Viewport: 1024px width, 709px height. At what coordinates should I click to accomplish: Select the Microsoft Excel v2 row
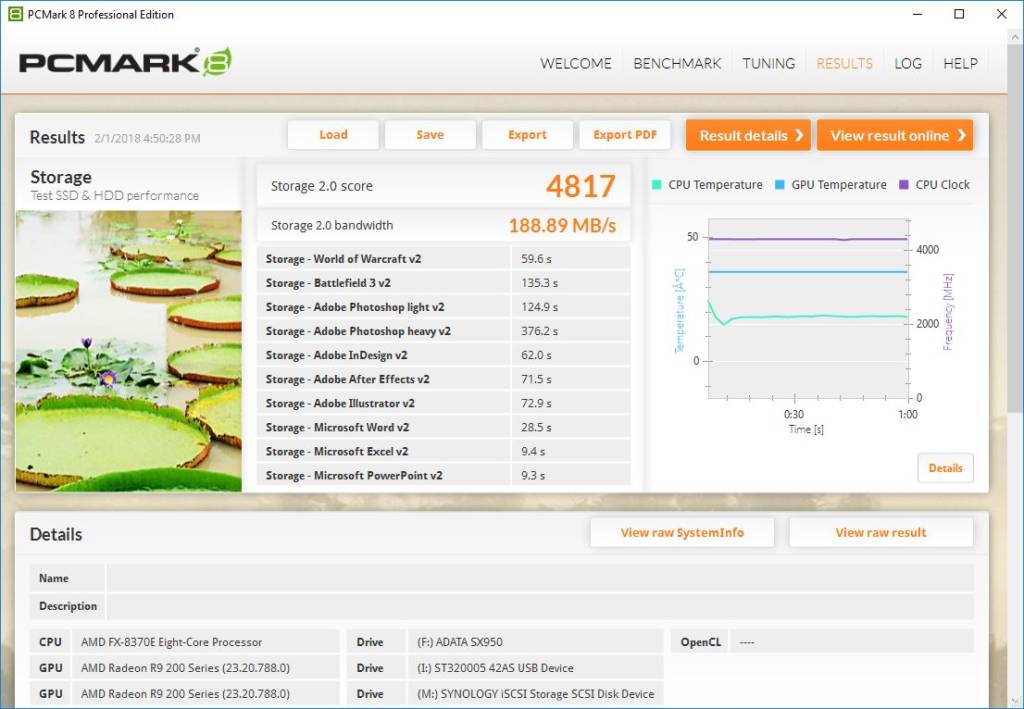444,452
